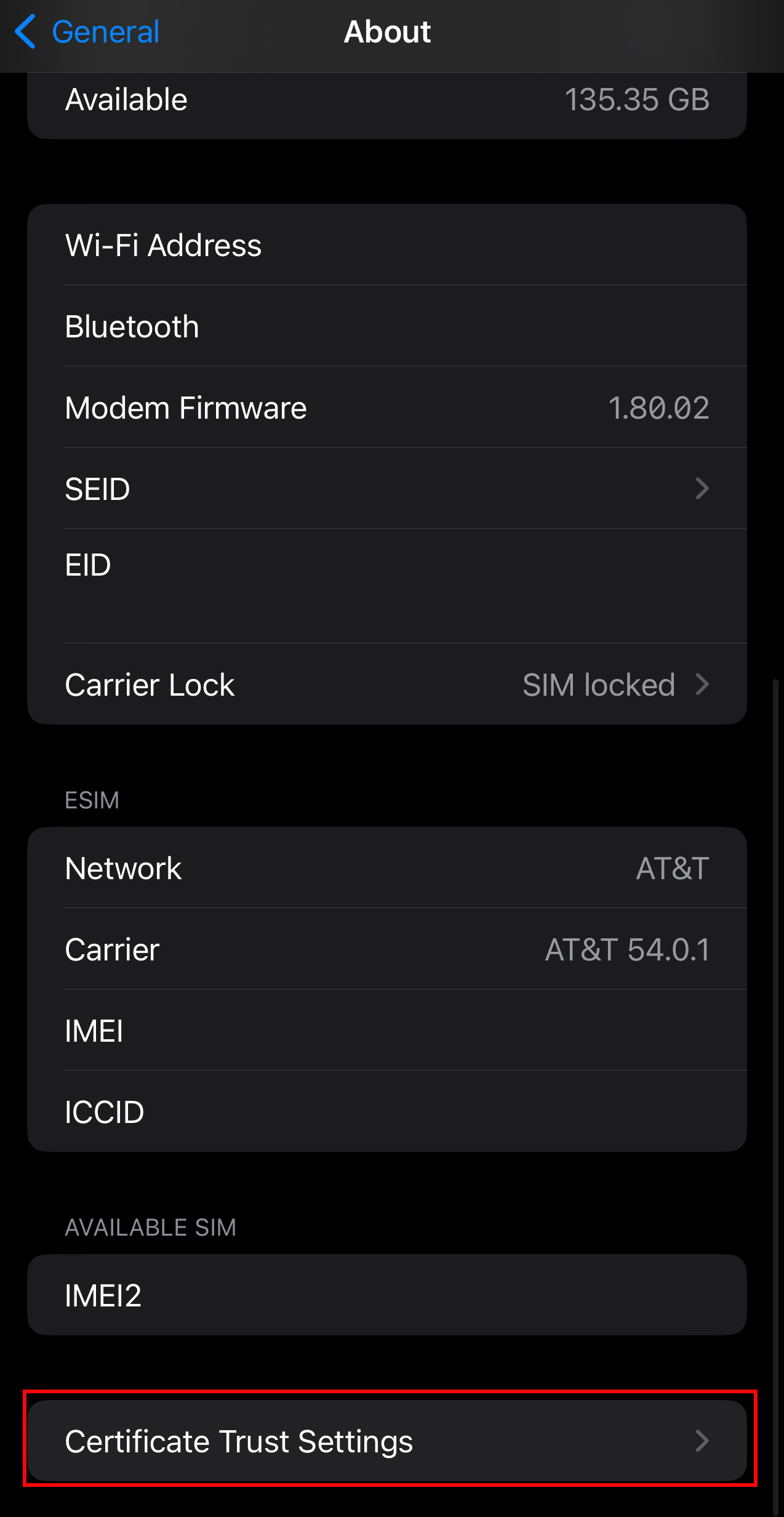
Task: Open Certificate Trust Settings
Action: tap(239, 1441)
